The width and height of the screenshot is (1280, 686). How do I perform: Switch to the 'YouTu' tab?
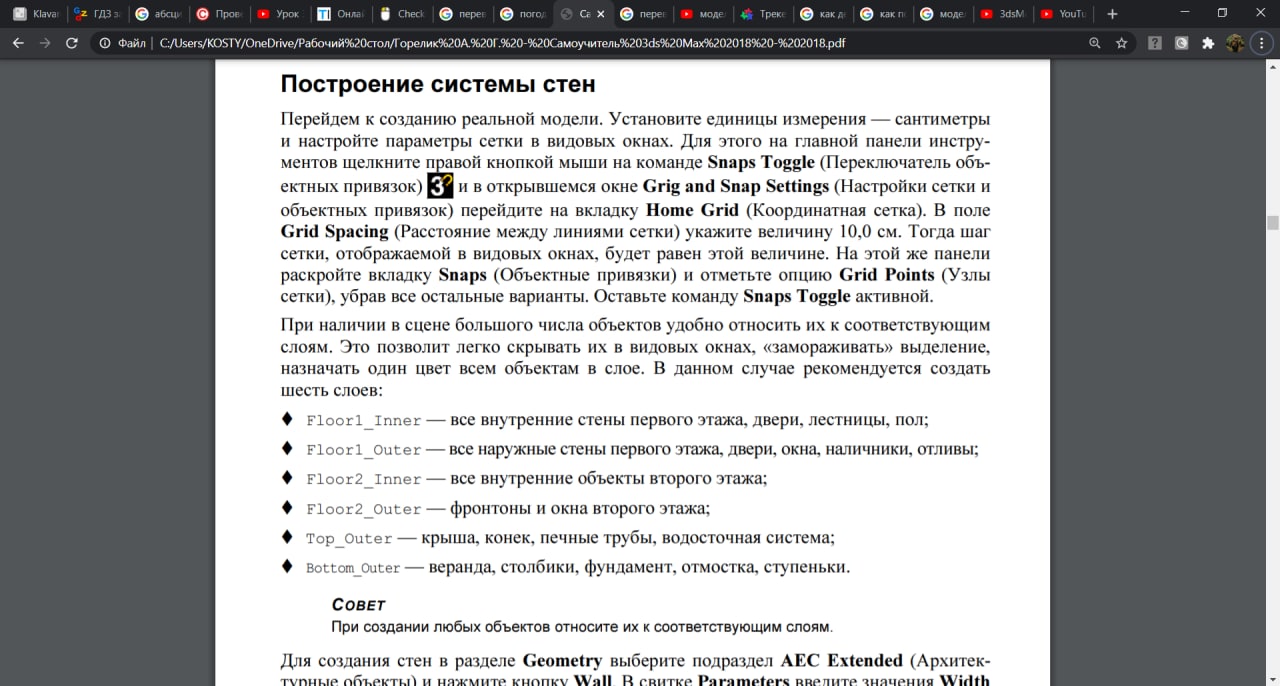(x=1064, y=14)
